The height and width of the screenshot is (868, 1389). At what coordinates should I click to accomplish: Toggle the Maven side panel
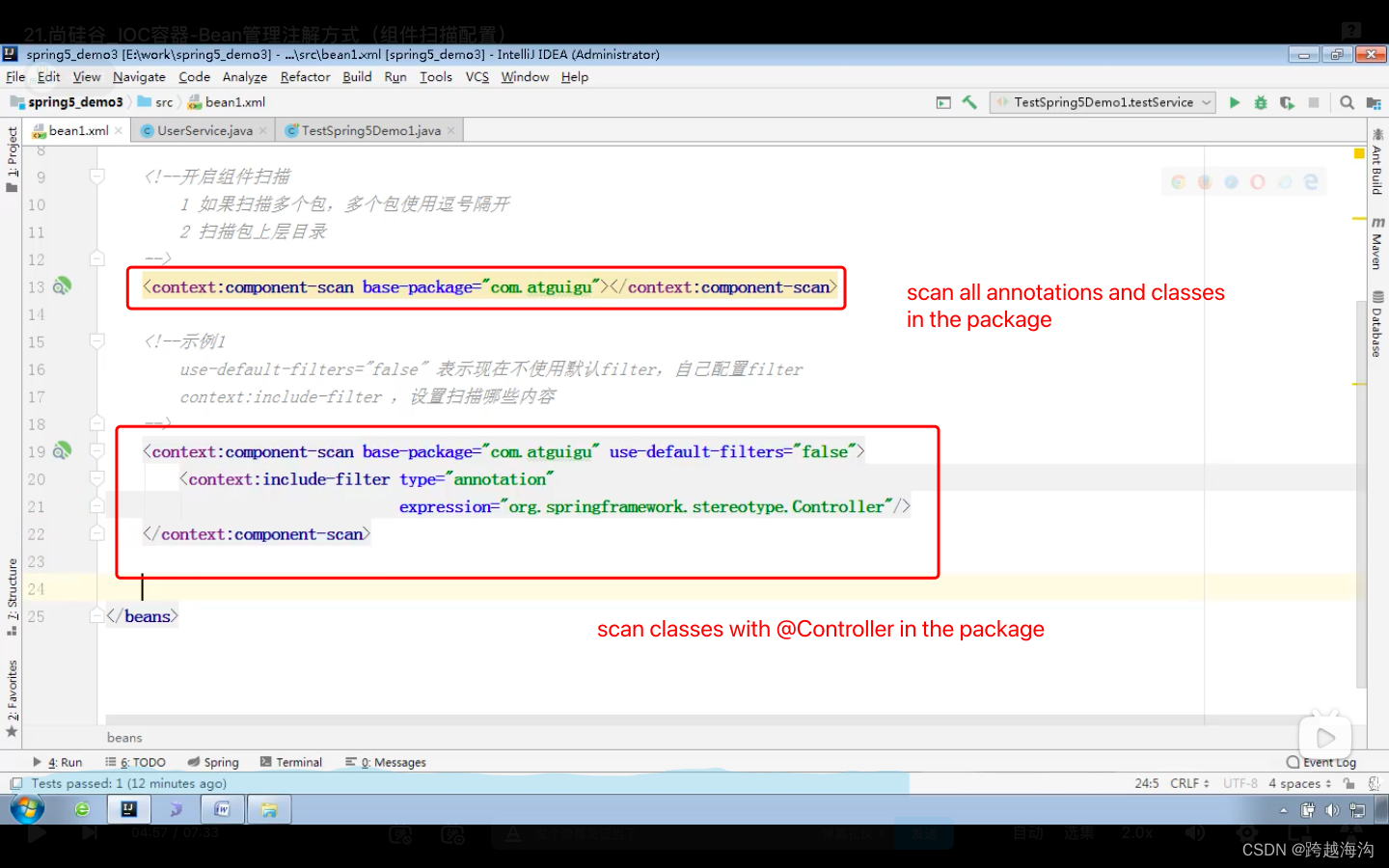point(1377,244)
